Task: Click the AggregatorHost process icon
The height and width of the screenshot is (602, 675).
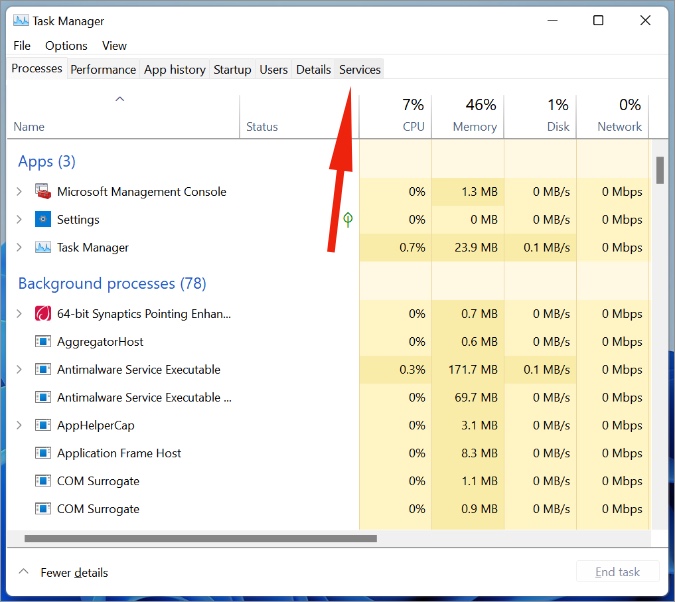Action: click(x=43, y=341)
